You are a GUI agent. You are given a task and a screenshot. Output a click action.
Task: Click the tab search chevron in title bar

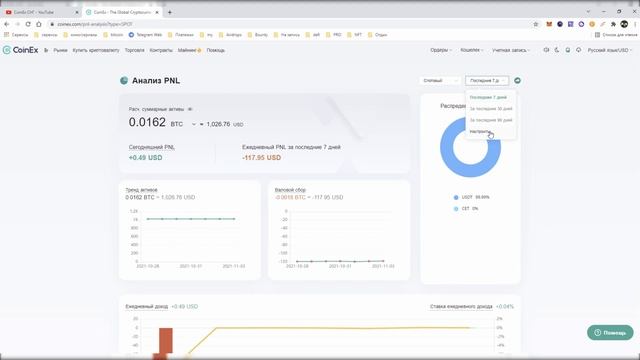tap(588, 11)
